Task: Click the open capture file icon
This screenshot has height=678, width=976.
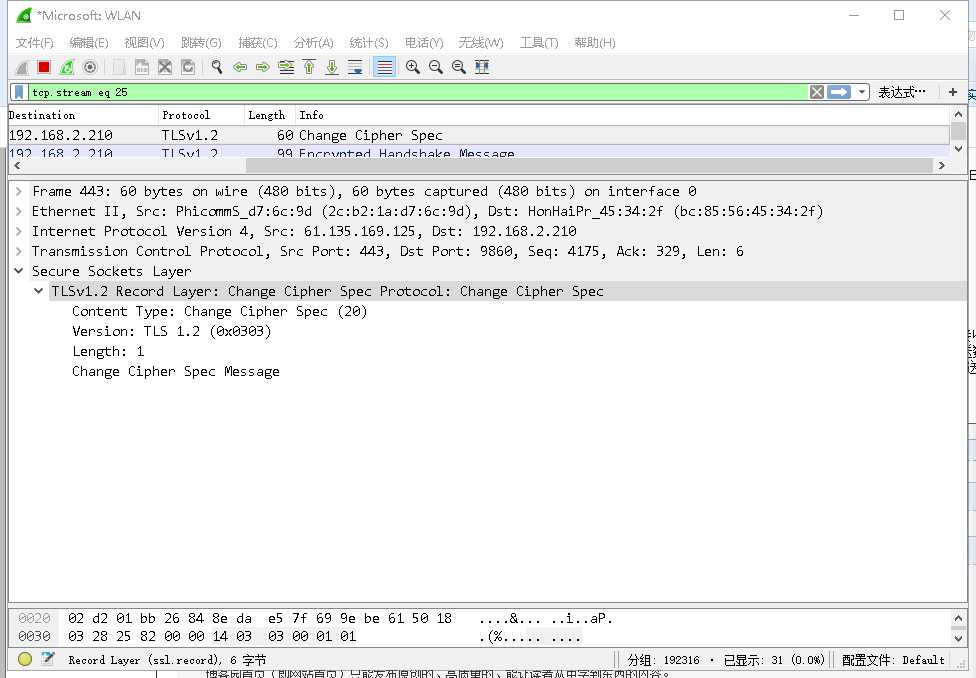Action: point(119,67)
